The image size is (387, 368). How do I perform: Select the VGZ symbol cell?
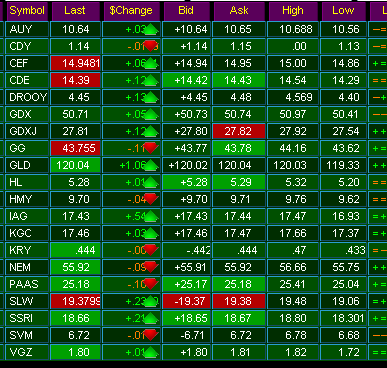click(x=27, y=352)
